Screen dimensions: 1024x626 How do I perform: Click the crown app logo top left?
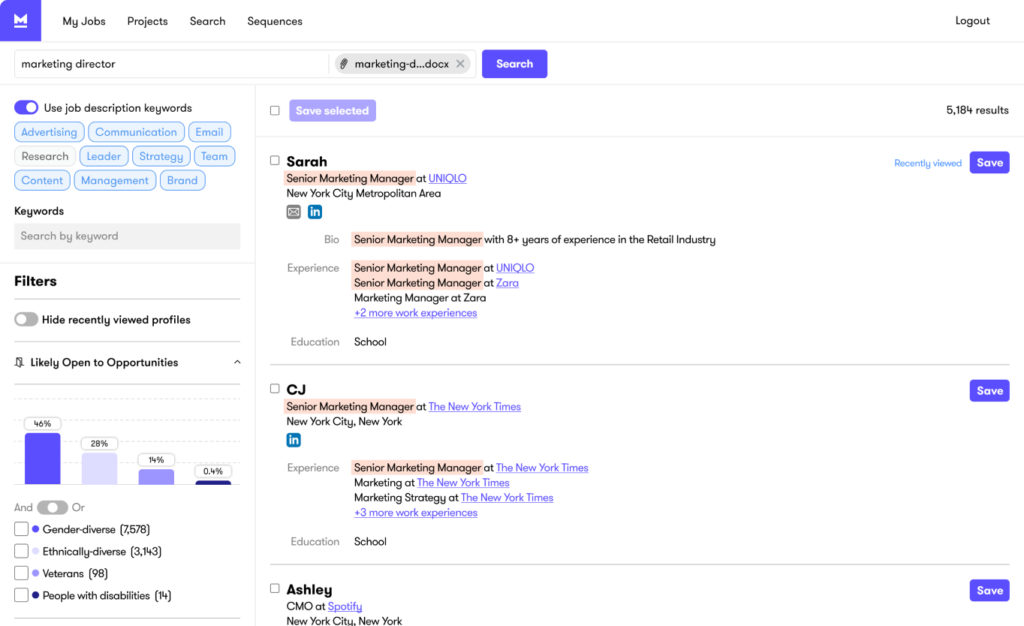(20, 20)
